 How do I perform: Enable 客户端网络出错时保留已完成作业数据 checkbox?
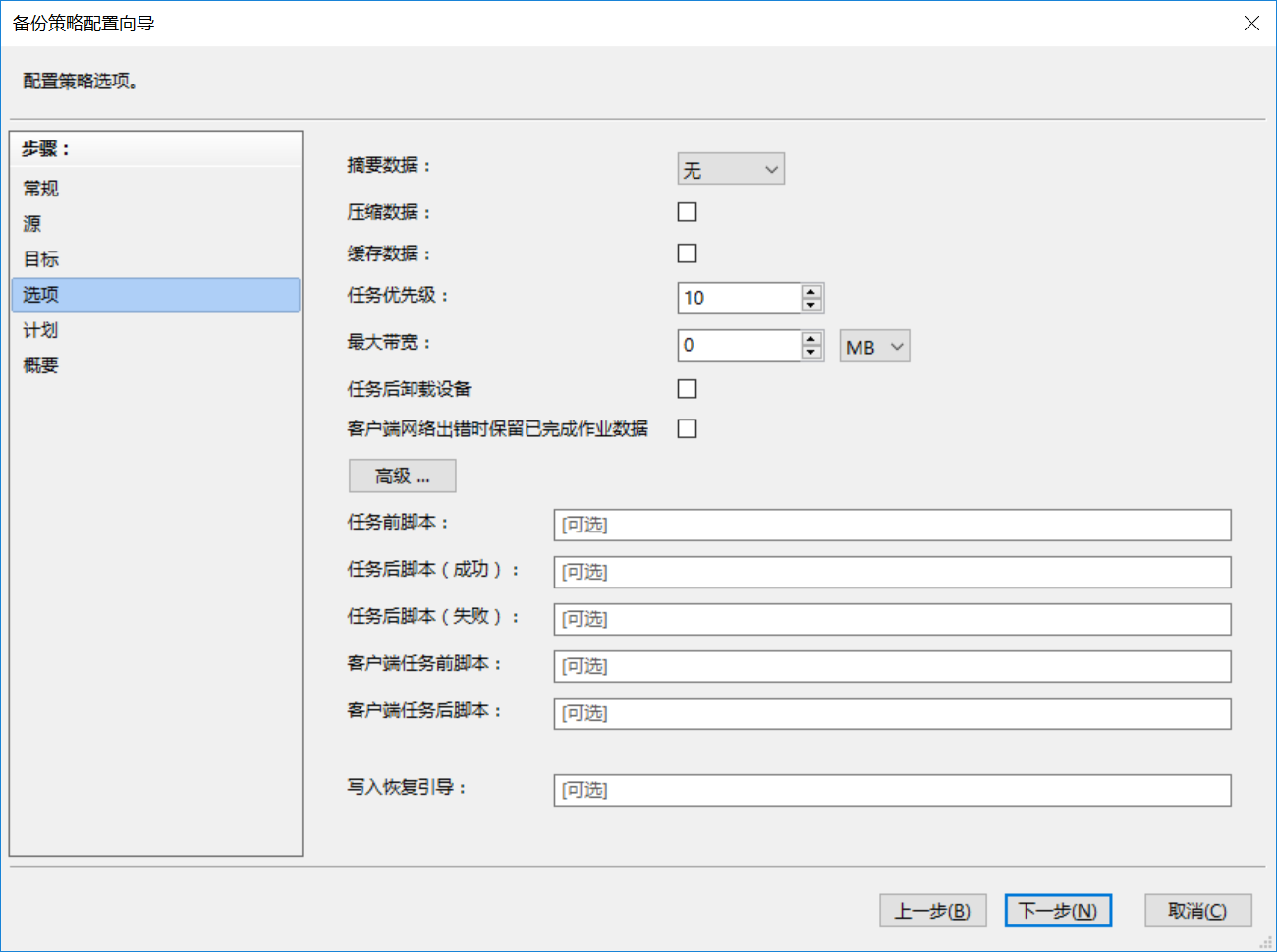tap(688, 428)
